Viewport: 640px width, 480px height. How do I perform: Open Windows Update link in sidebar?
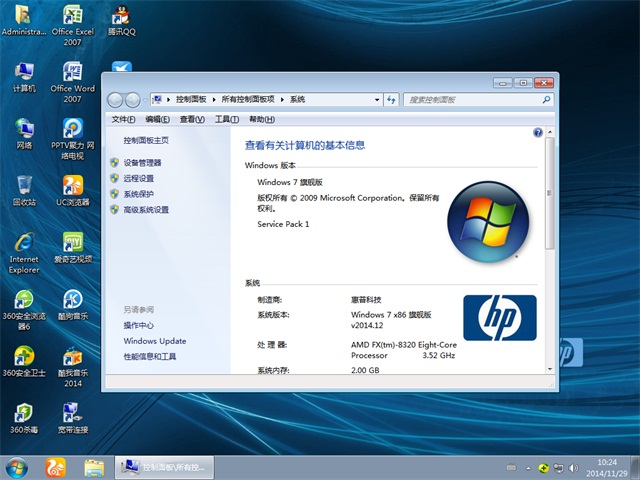(155, 341)
